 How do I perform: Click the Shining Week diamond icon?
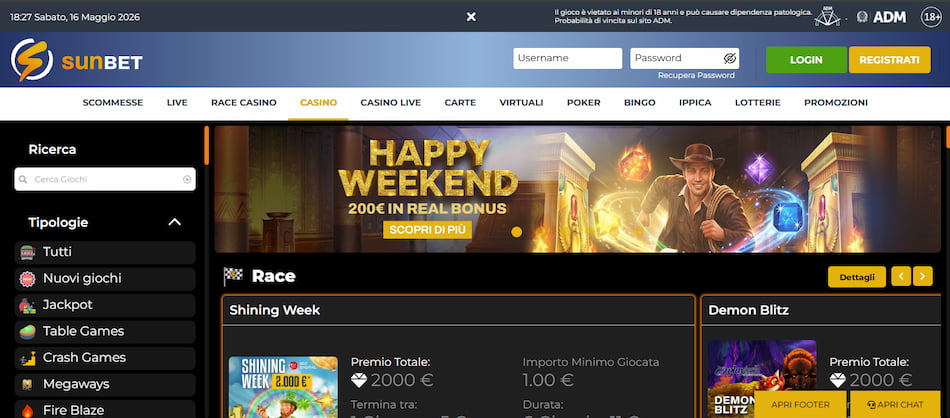359,380
